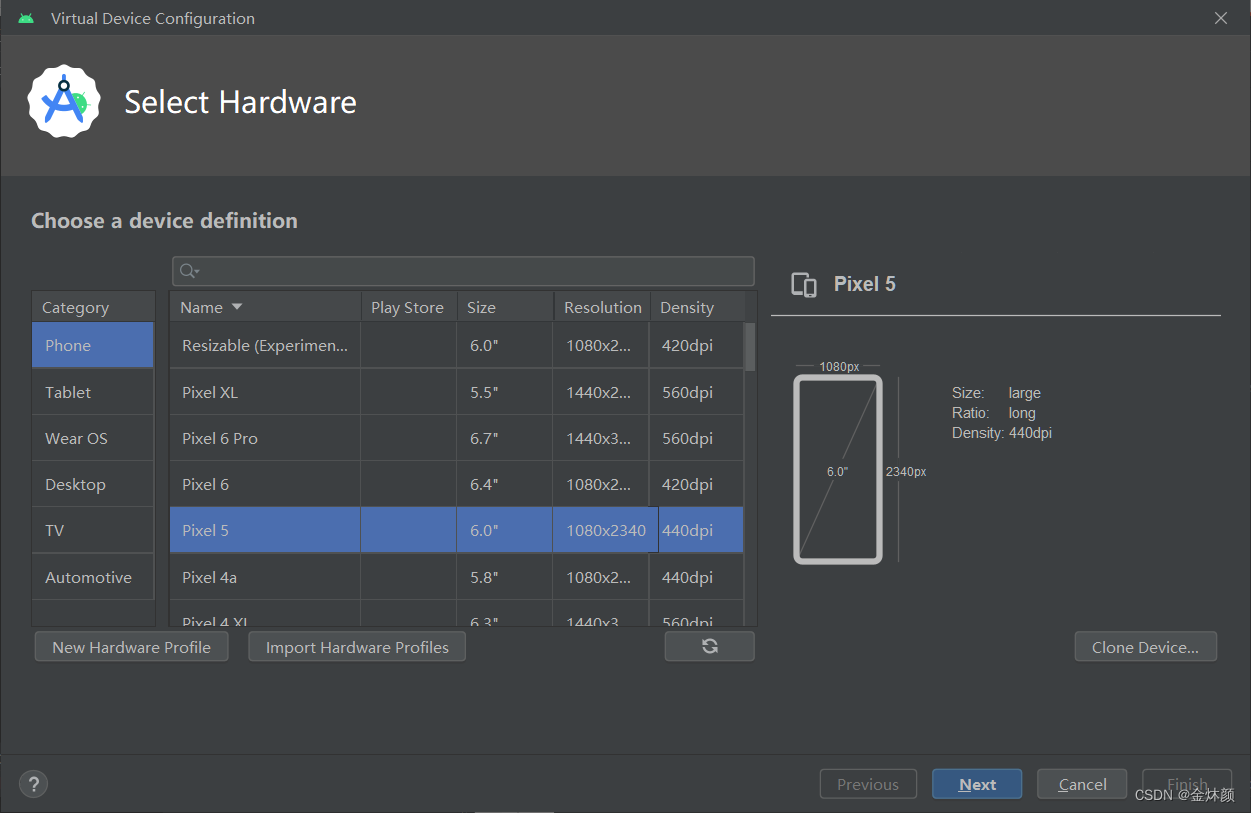Click the search magnifier icon

pos(188,271)
